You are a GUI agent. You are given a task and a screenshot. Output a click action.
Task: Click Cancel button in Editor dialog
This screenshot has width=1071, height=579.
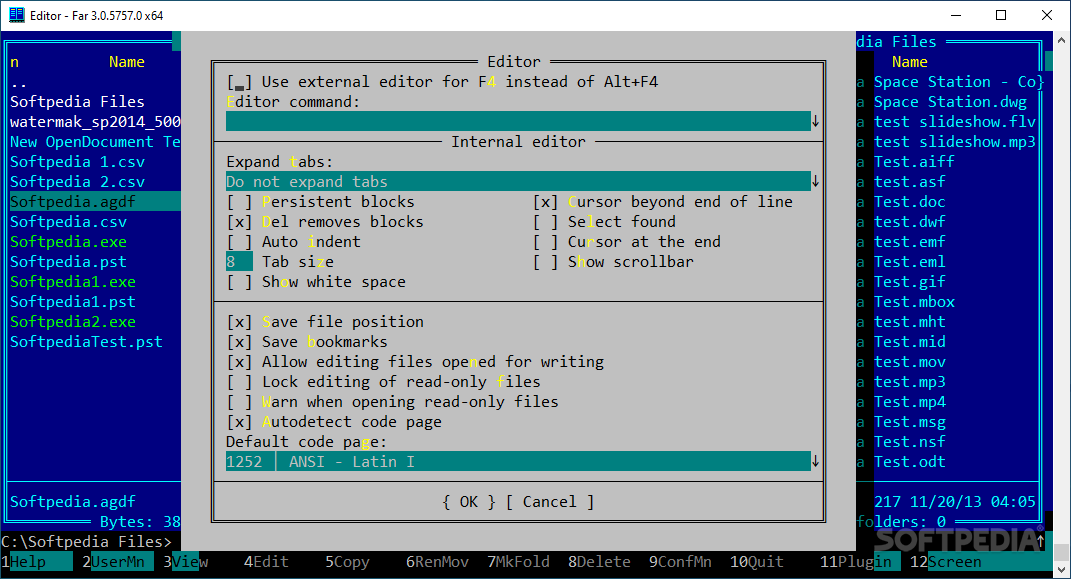tap(550, 502)
